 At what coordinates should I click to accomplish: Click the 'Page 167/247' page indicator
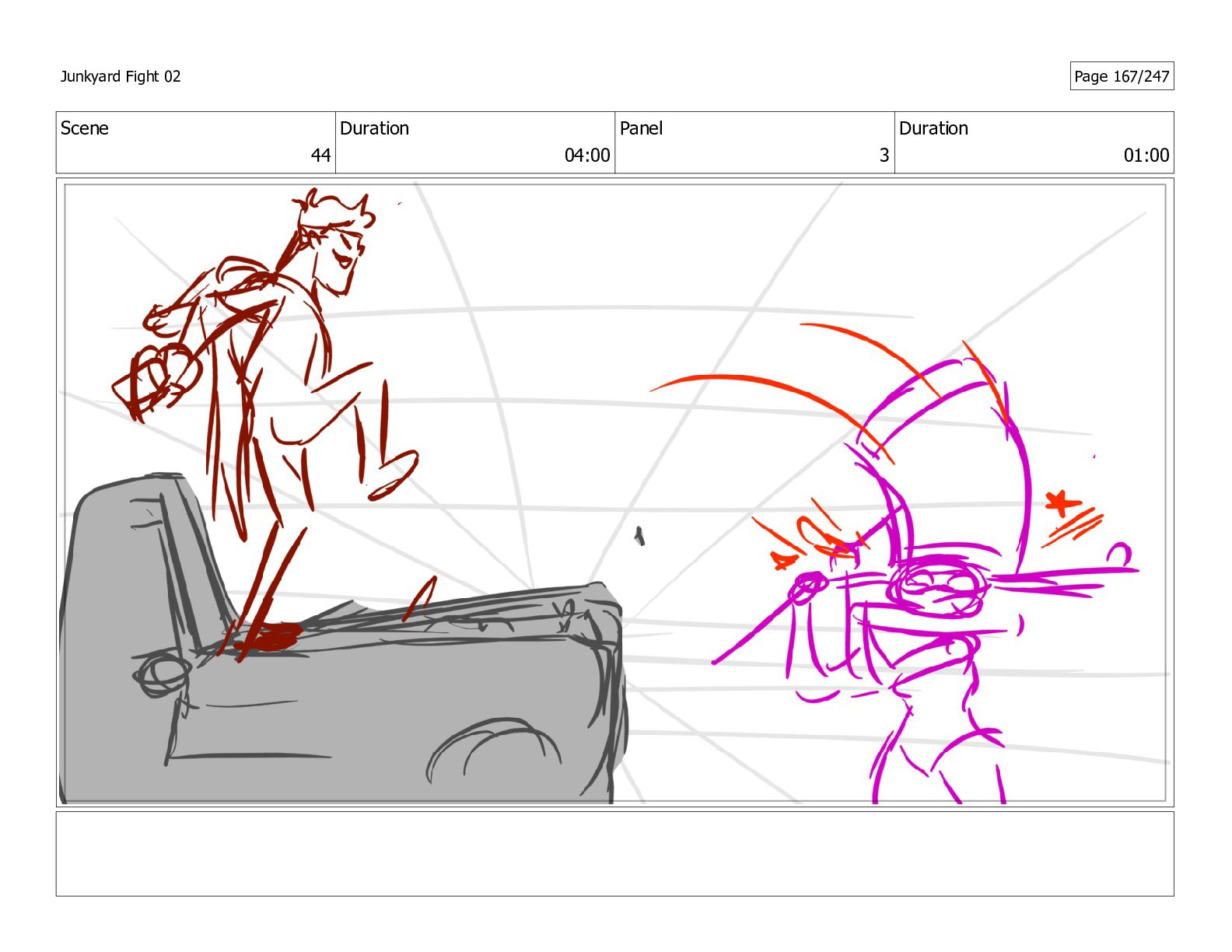1122,76
